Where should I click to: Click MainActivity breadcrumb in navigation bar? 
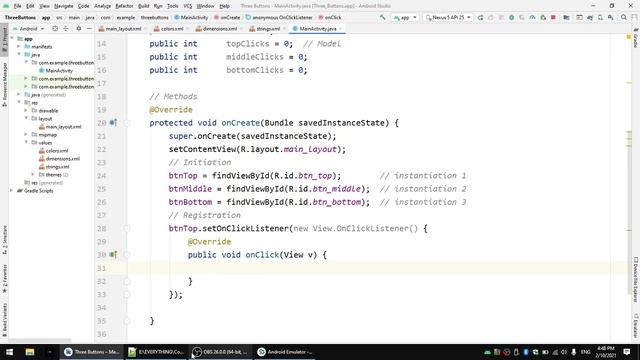click(191, 18)
